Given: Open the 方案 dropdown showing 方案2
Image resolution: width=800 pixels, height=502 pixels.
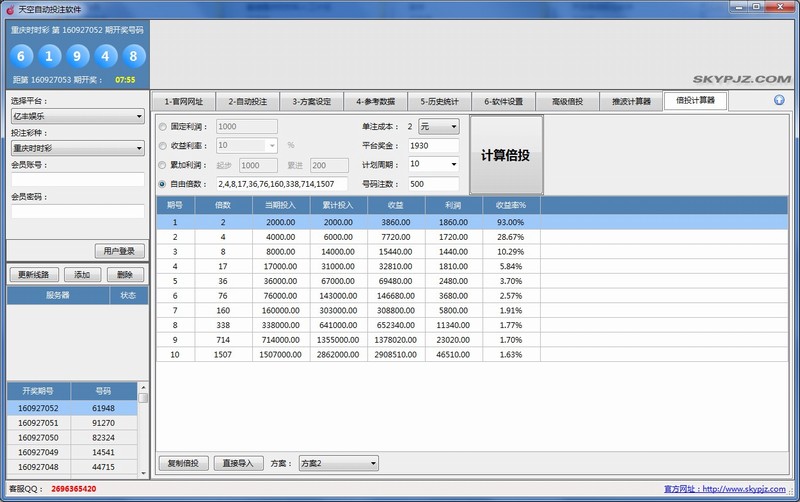Looking at the screenshot, I should pos(338,463).
